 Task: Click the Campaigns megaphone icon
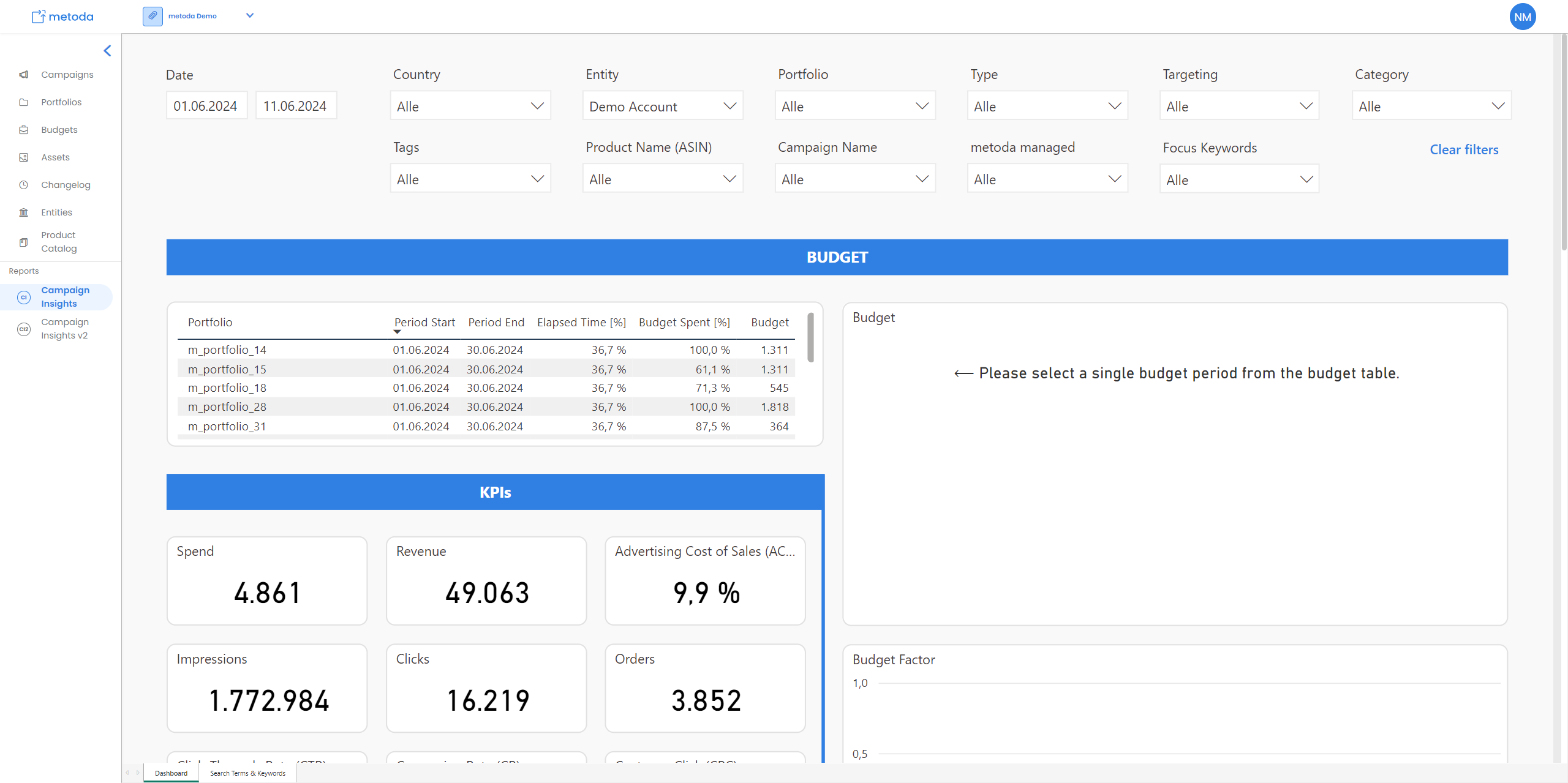(x=24, y=75)
